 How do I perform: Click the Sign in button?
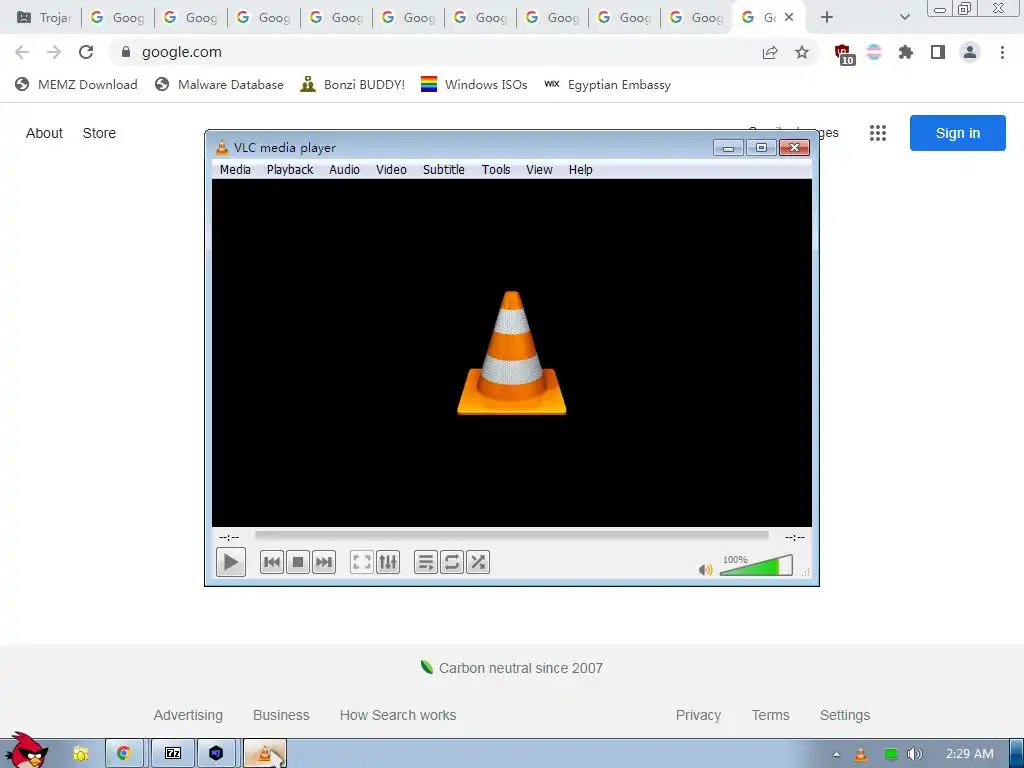coord(957,133)
